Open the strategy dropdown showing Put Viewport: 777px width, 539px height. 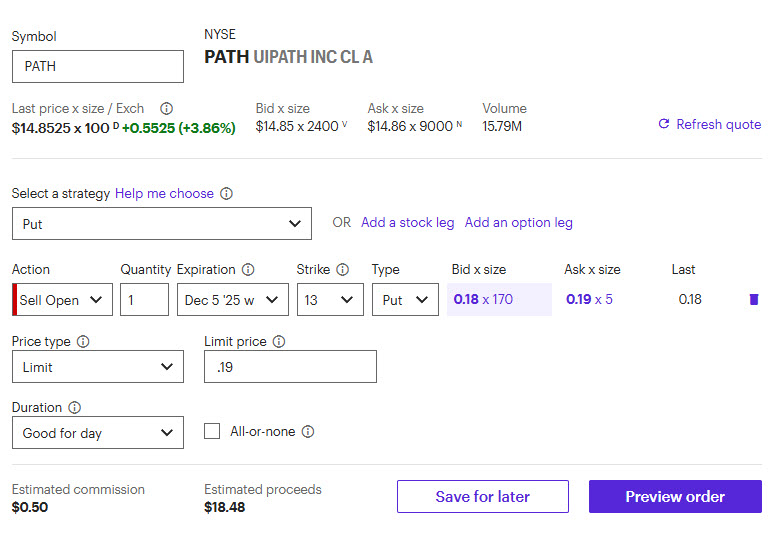pos(162,224)
